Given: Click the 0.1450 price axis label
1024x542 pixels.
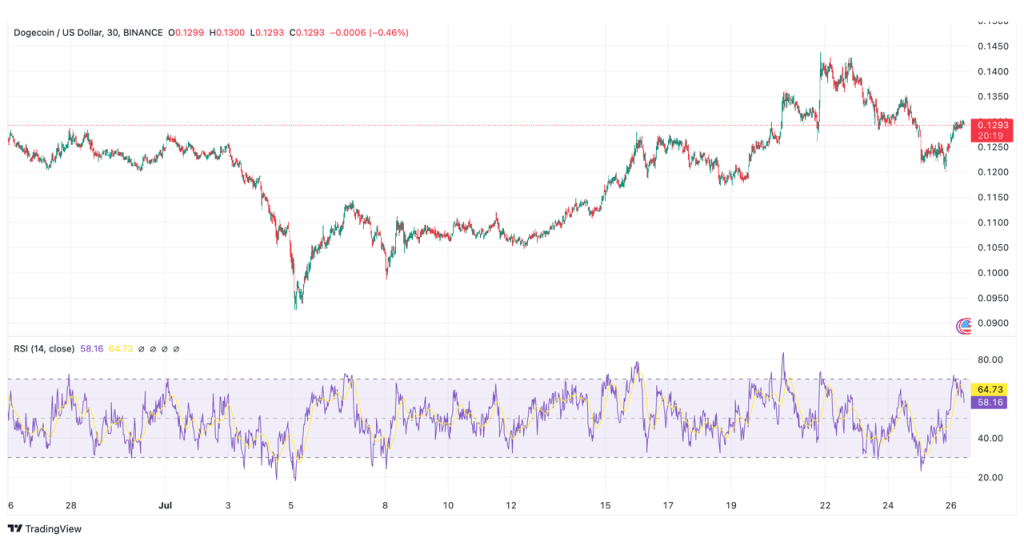Looking at the screenshot, I should [993, 46].
